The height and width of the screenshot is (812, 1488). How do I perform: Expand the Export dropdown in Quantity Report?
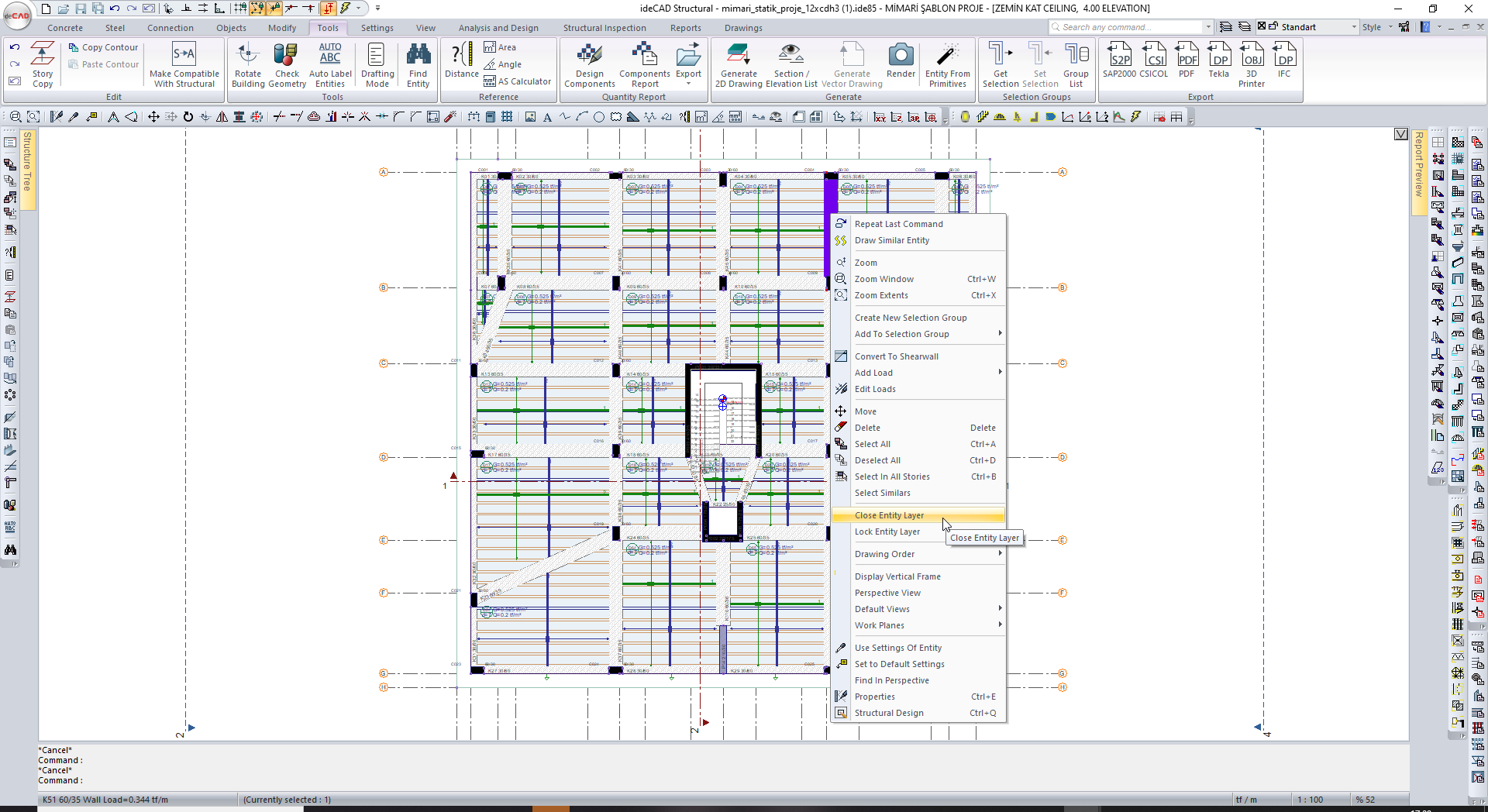coord(688,83)
